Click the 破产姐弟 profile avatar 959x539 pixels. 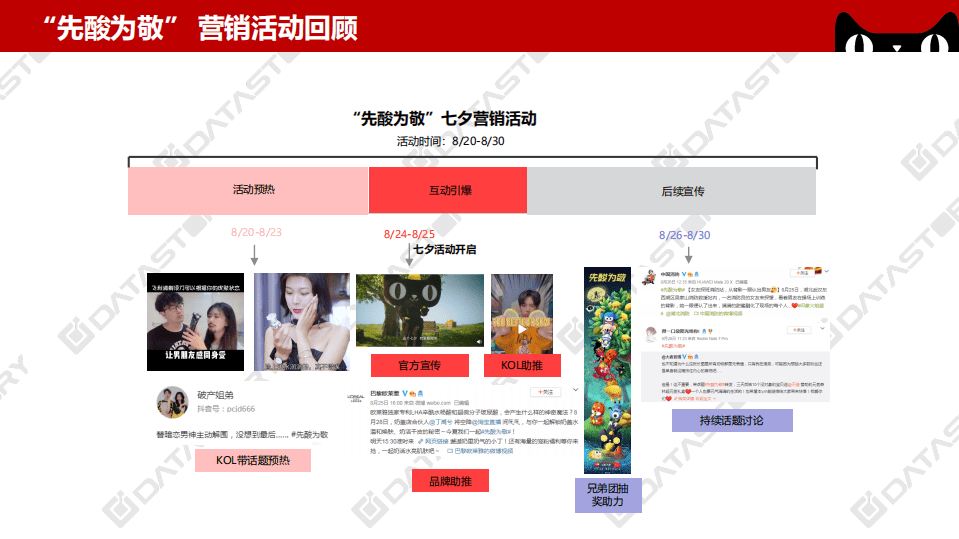point(172,402)
